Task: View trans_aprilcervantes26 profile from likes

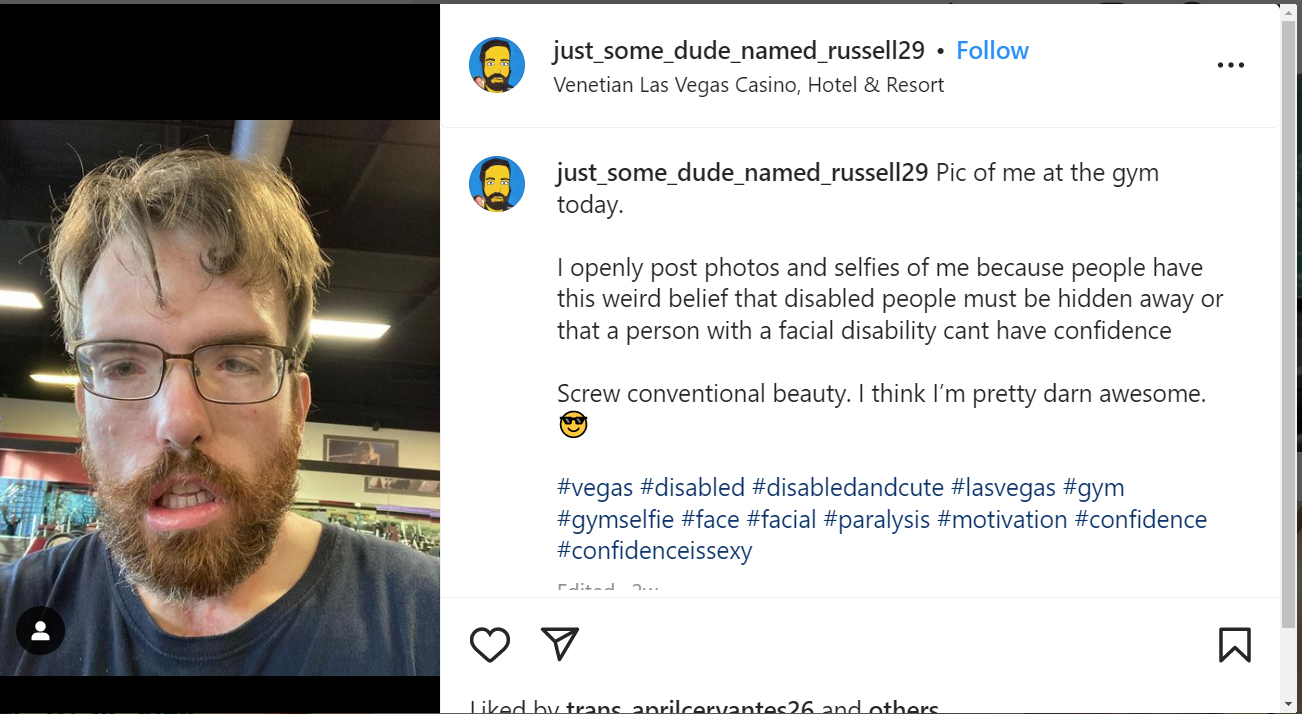Action: (689, 707)
